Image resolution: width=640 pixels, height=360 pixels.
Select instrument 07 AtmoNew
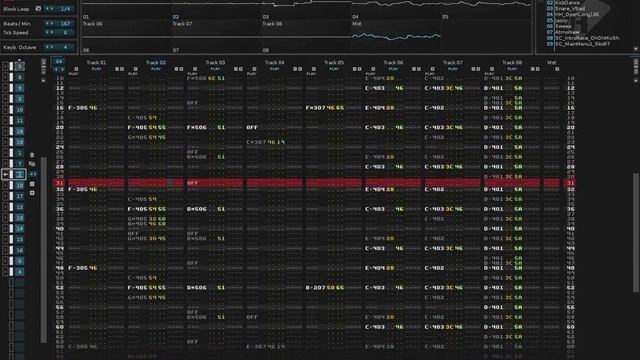[x=563, y=32]
